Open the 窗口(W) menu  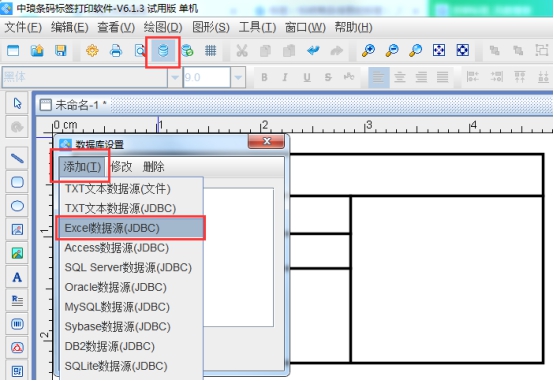[x=305, y=27]
